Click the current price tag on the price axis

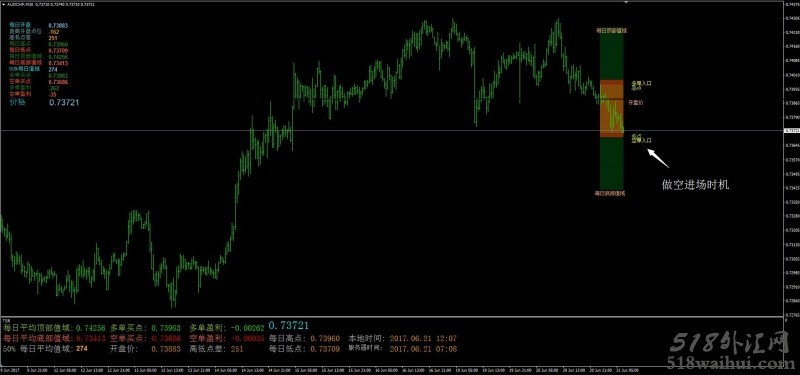[x=791, y=131]
